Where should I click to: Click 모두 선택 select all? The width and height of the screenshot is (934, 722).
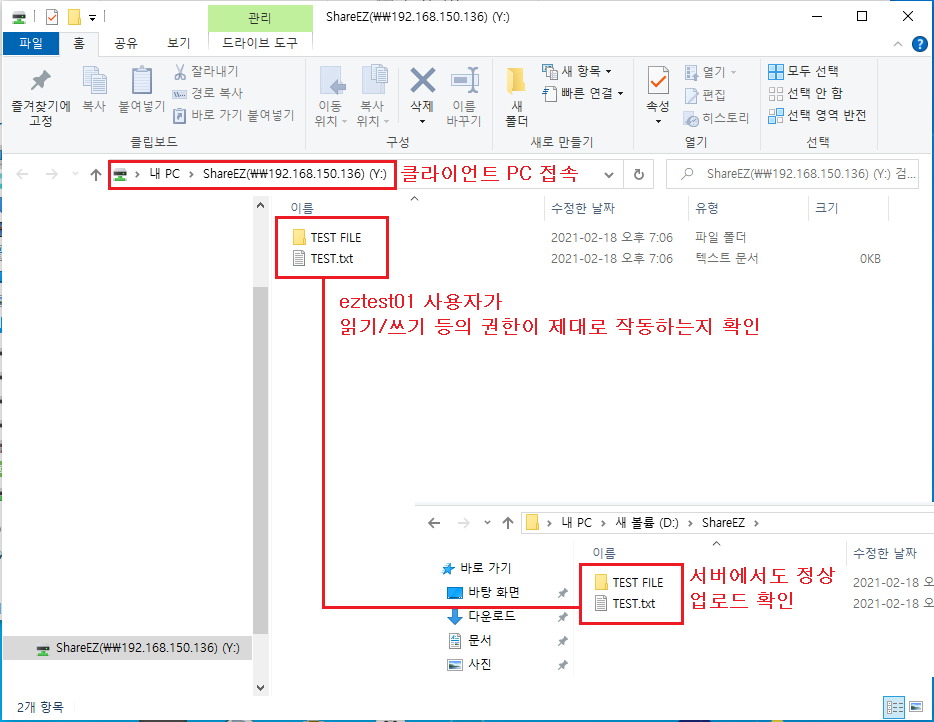coord(804,71)
